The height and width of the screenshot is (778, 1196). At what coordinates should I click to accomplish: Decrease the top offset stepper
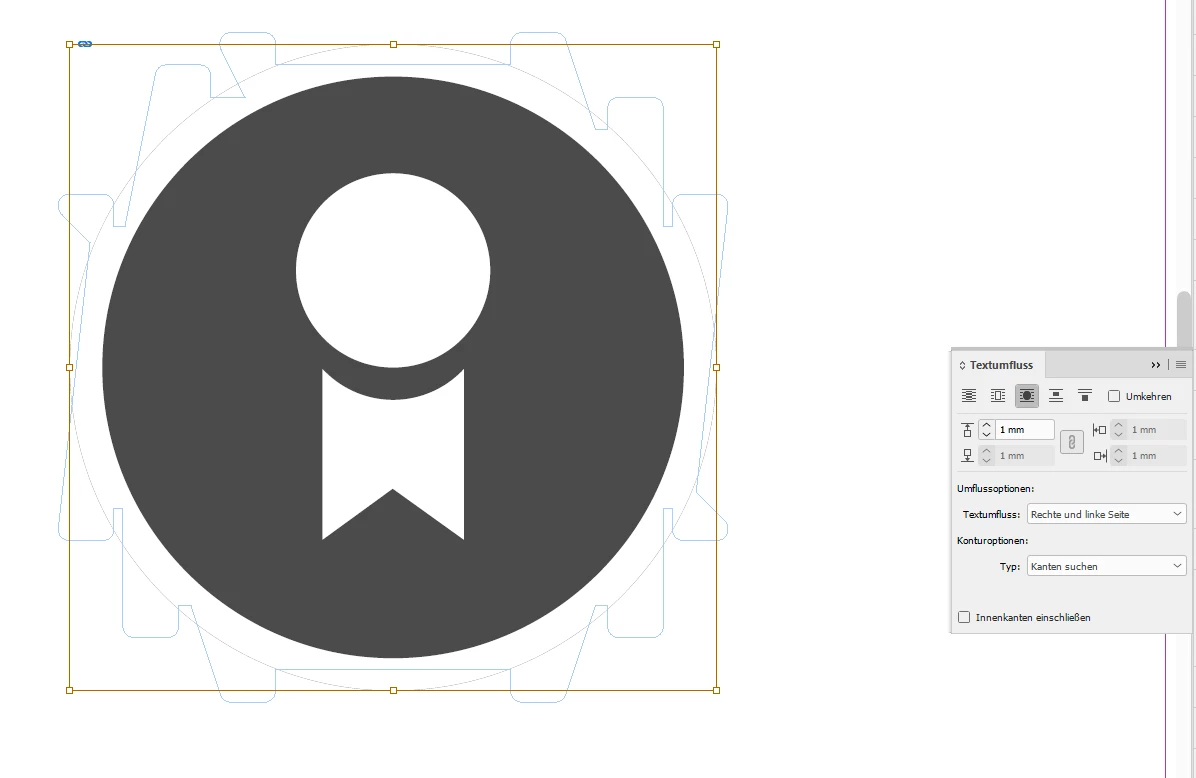(986, 435)
